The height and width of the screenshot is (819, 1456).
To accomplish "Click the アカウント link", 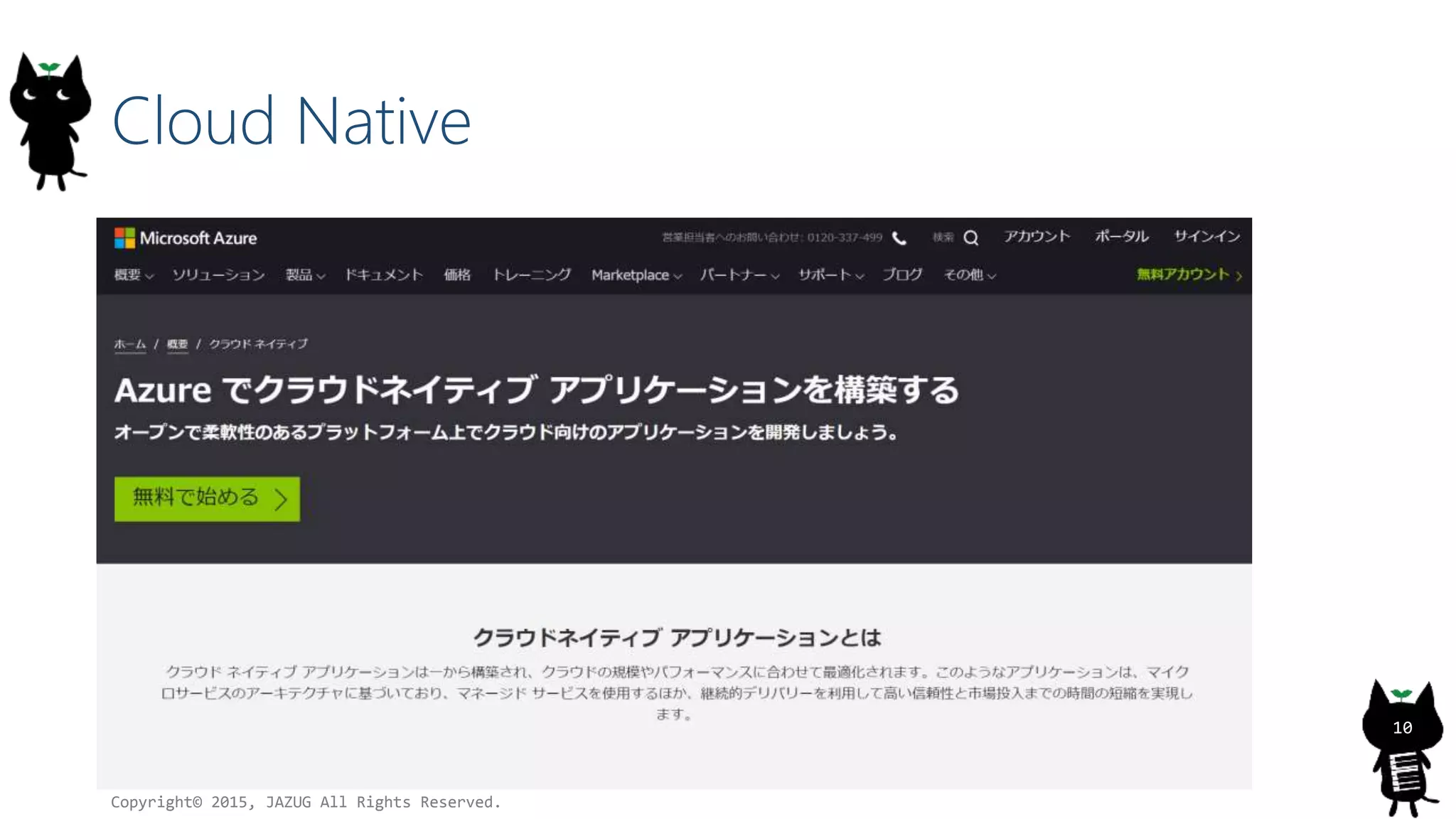I will click(x=1037, y=237).
